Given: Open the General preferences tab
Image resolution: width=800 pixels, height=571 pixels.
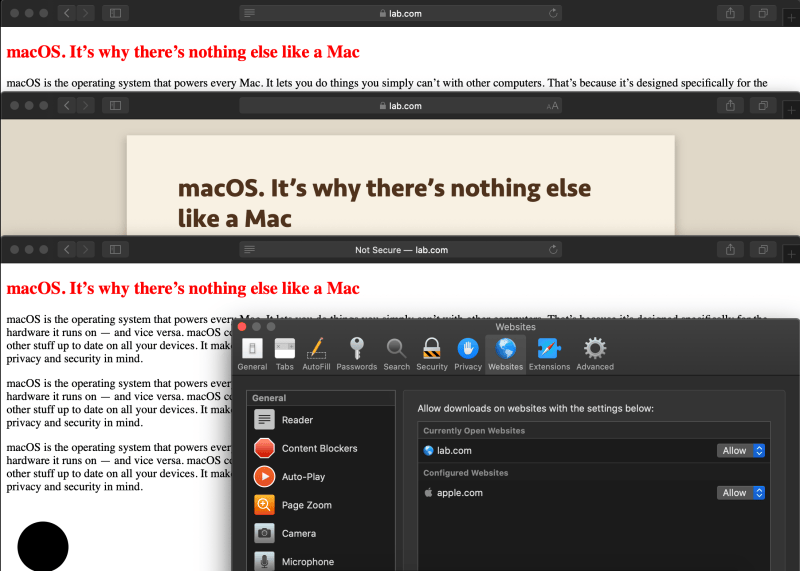Looking at the screenshot, I should tap(252, 354).
